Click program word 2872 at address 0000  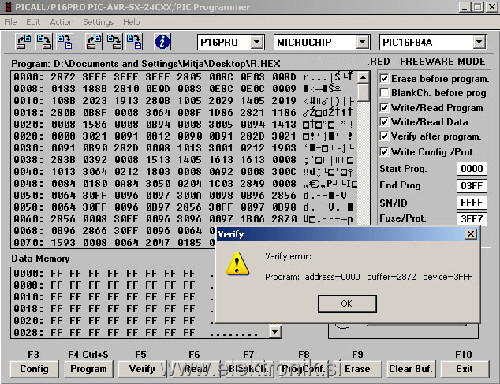point(63,77)
